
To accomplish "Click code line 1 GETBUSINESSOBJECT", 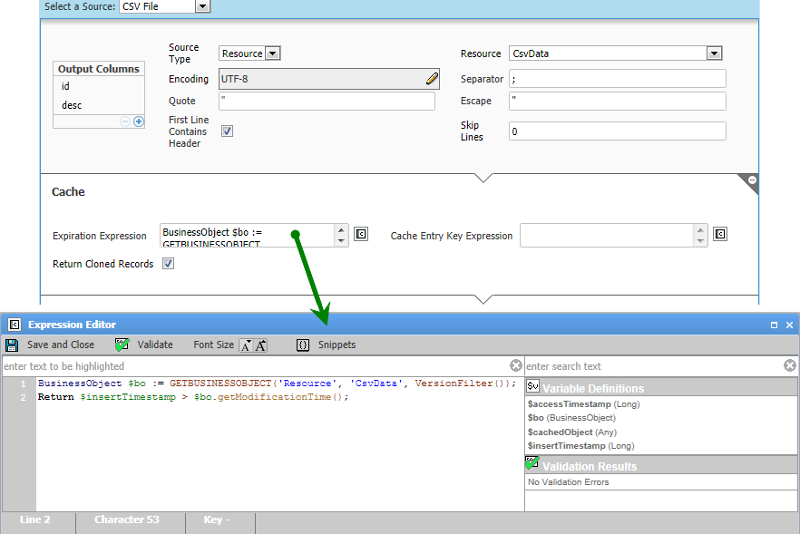I will click(220, 383).
